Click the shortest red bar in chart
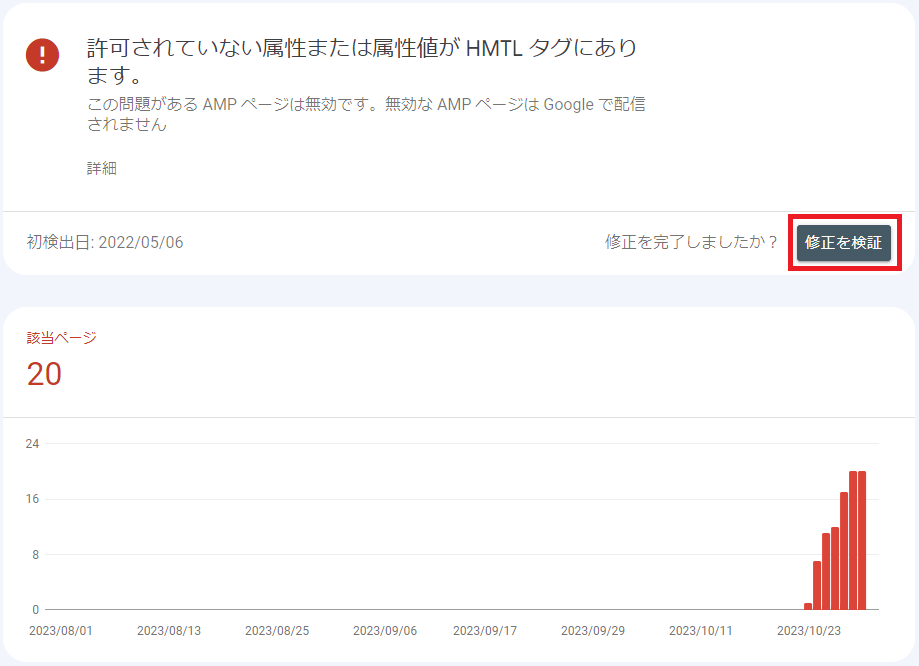The height and width of the screenshot is (666, 919). [x=808, y=606]
